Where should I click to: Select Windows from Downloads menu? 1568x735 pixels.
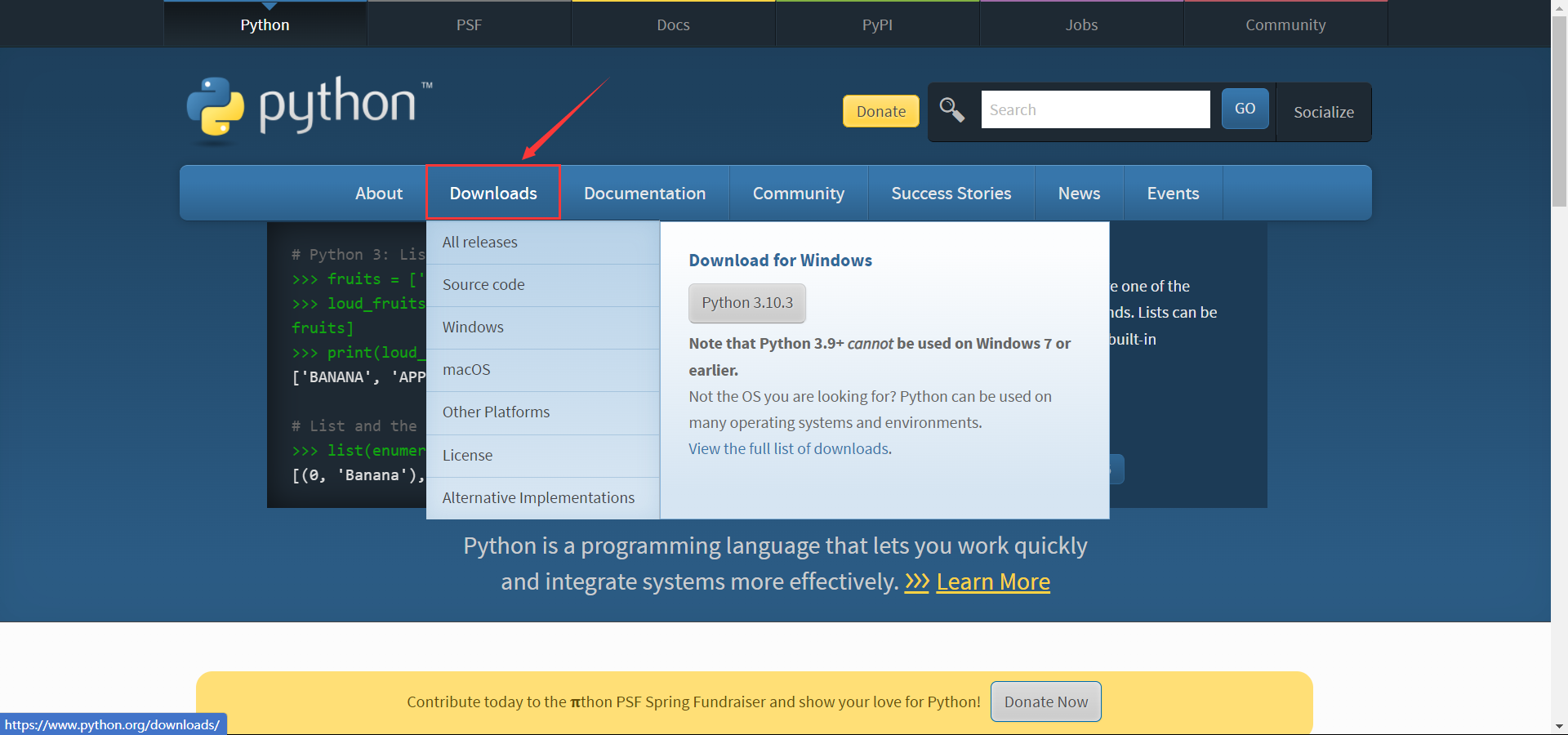[x=543, y=327]
